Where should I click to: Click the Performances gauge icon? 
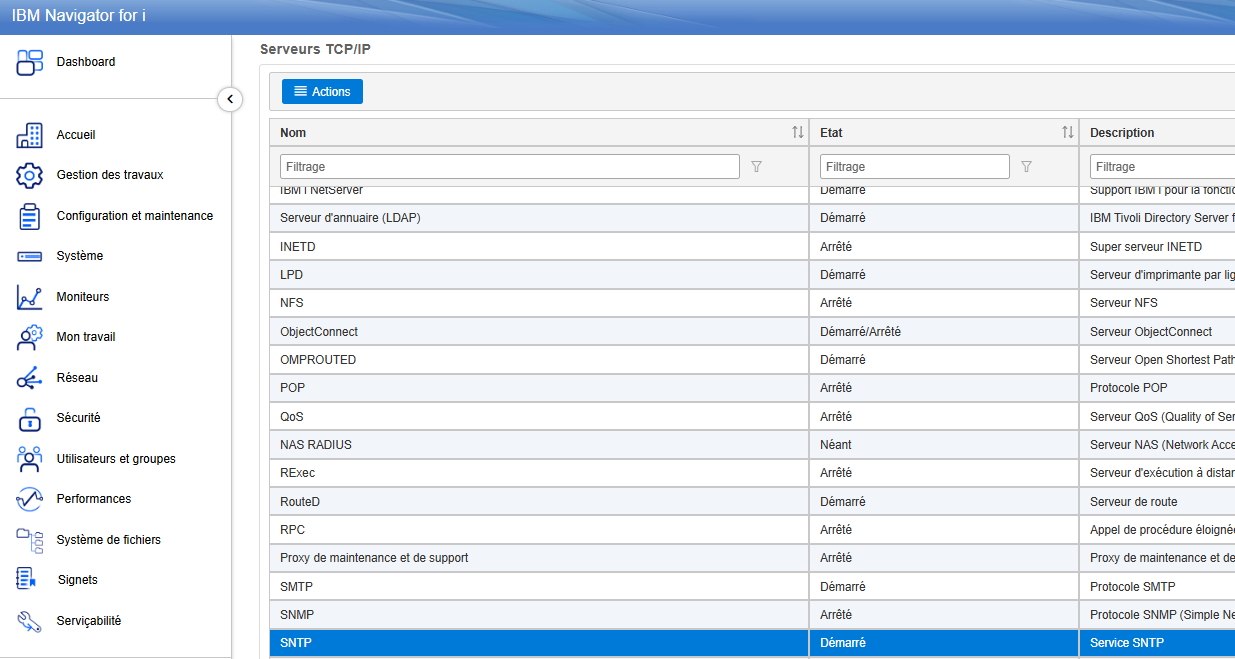click(x=30, y=499)
